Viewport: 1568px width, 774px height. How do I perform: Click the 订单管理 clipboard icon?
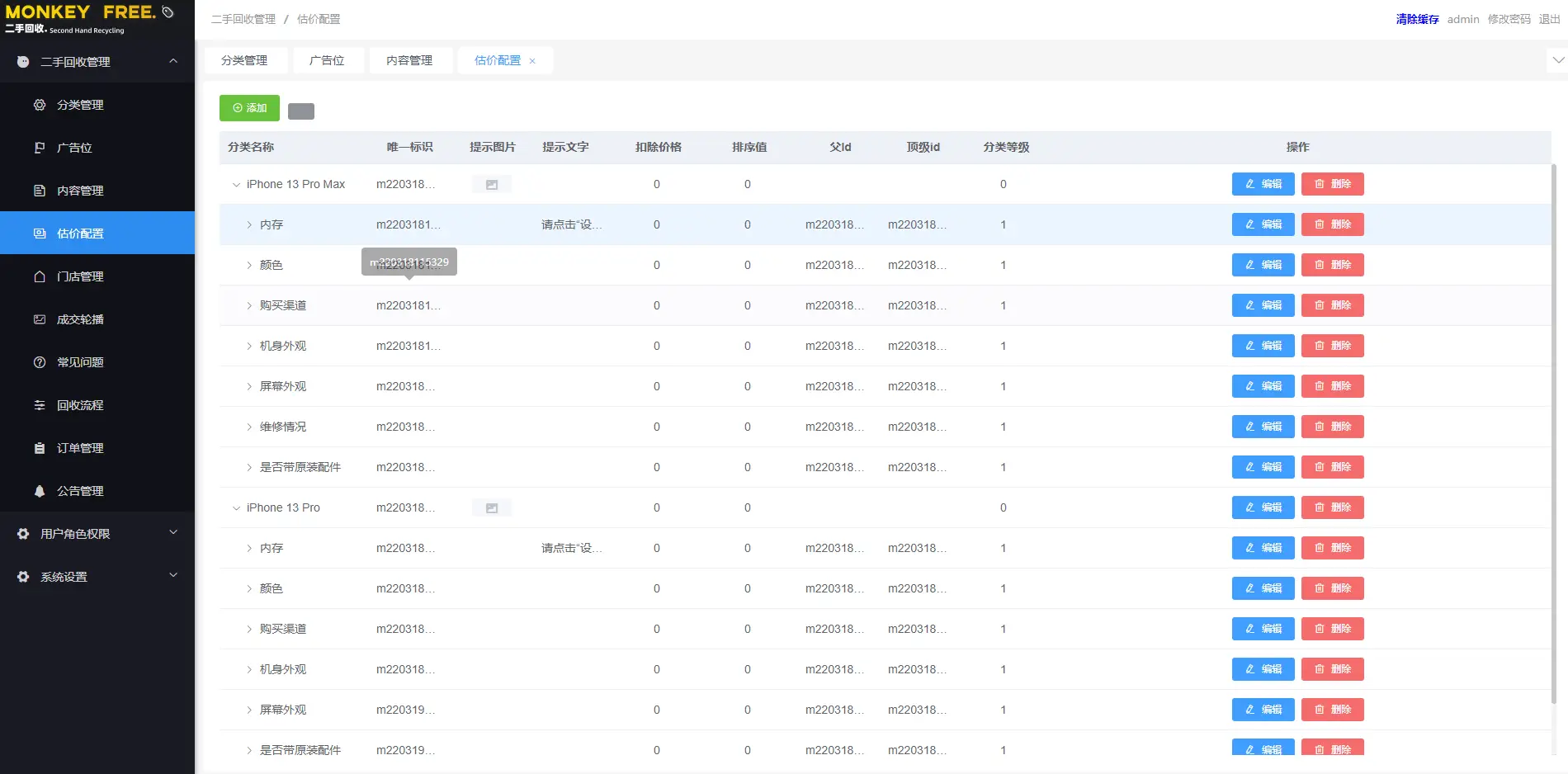click(40, 448)
